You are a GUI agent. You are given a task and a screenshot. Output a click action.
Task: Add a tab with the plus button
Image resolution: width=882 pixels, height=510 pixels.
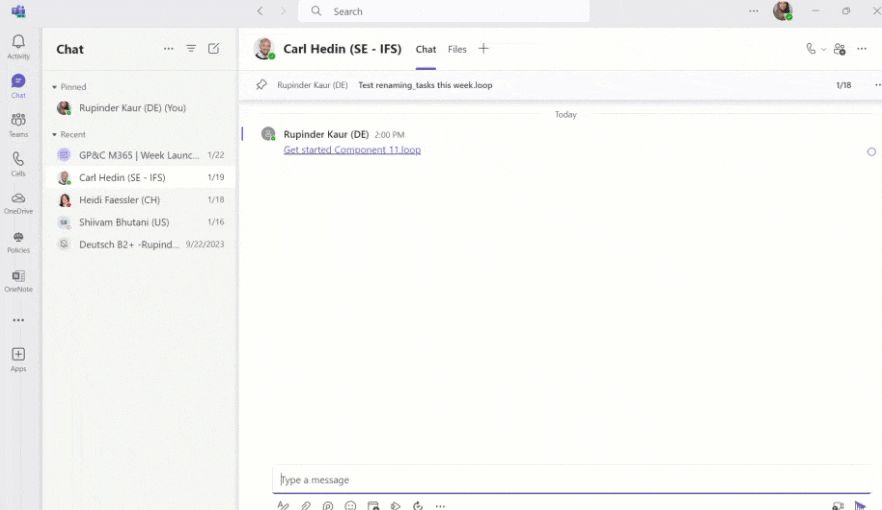point(484,49)
